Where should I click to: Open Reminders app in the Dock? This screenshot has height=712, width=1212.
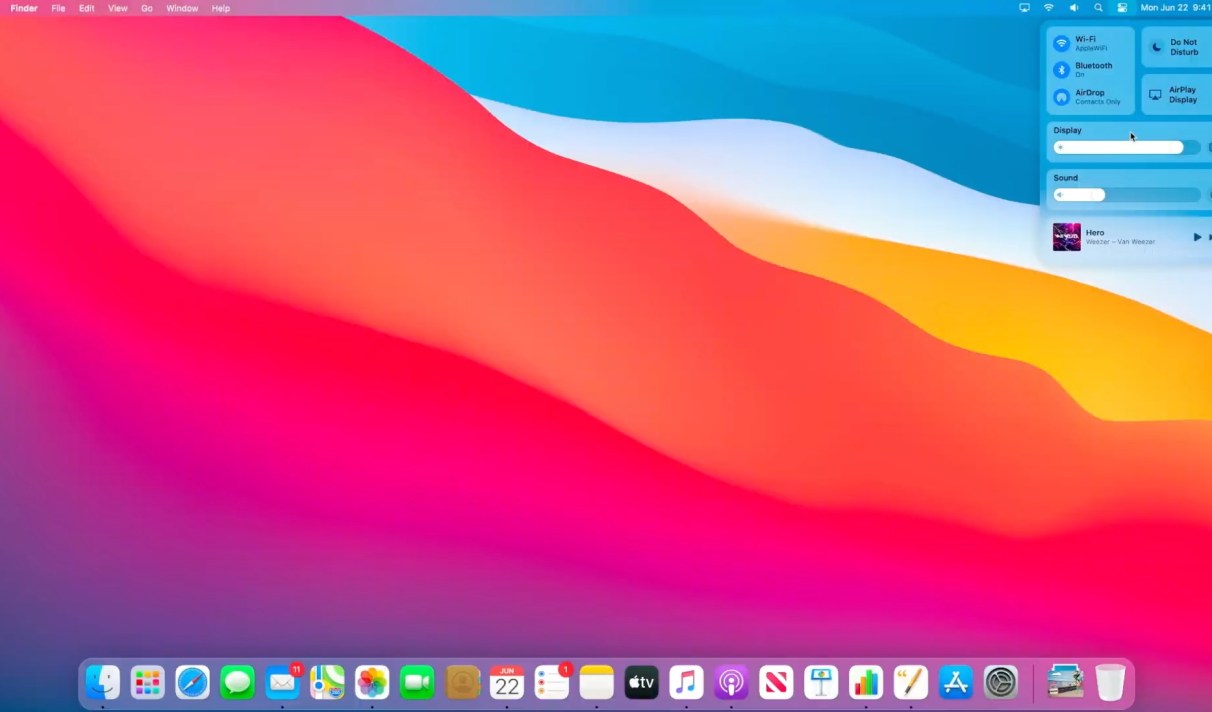pyautogui.click(x=552, y=683)
